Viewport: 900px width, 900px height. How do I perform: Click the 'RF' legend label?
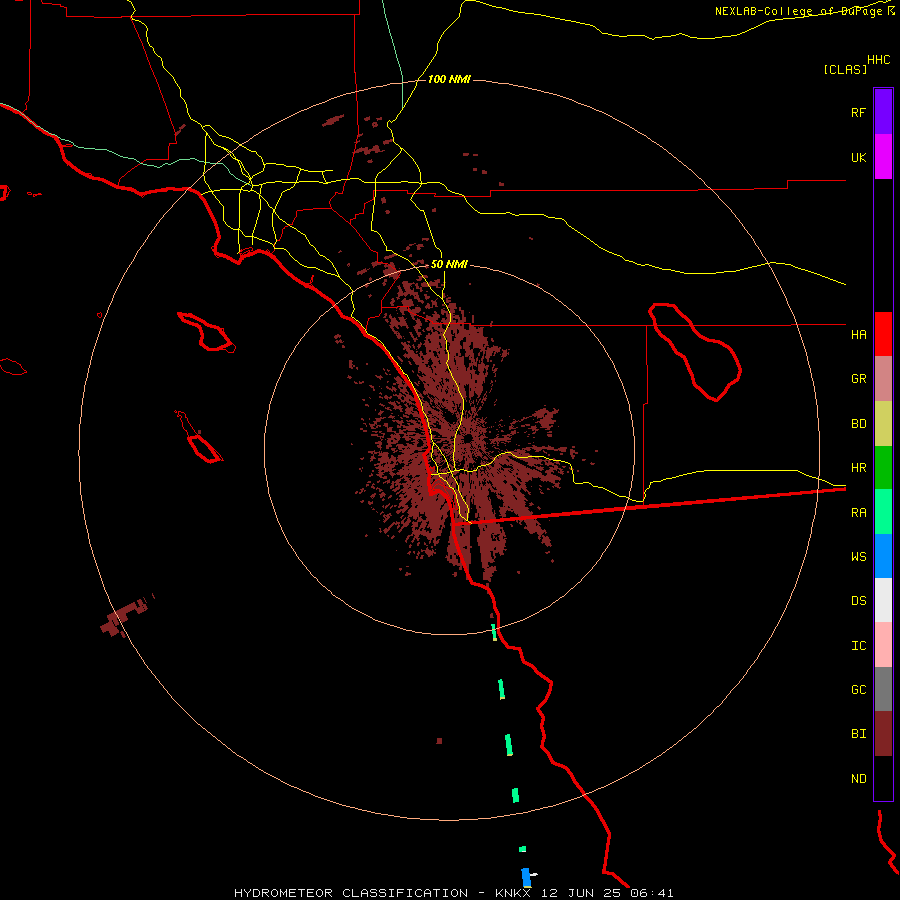(858, 112)
